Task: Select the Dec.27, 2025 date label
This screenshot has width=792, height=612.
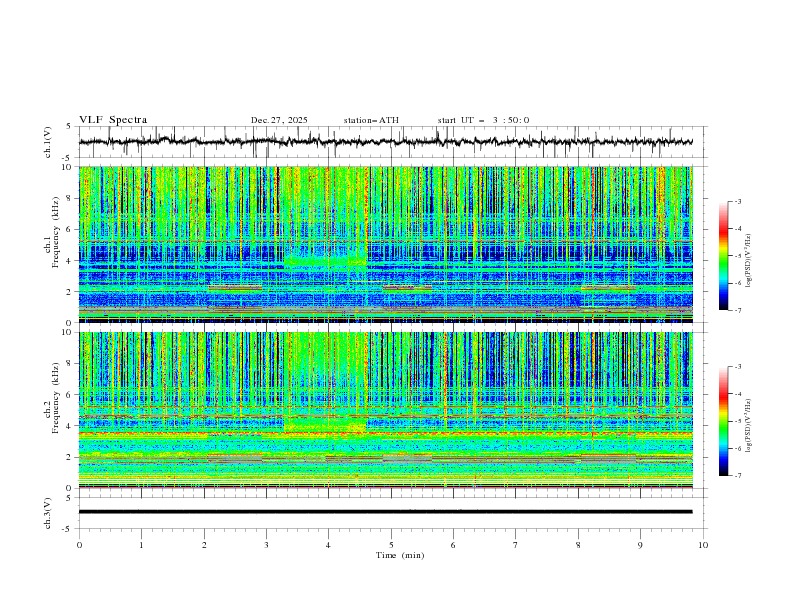Action: point(279,120)
